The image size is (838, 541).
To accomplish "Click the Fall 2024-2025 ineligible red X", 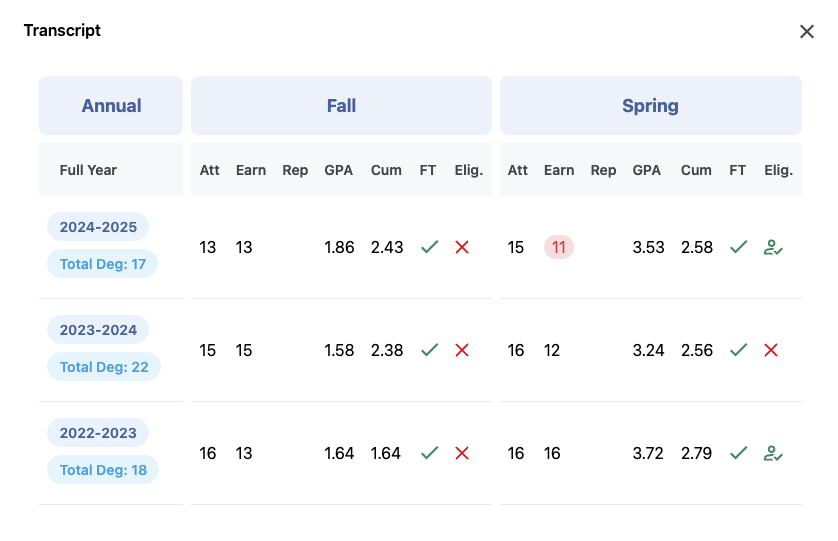I will tap(462, 247).
